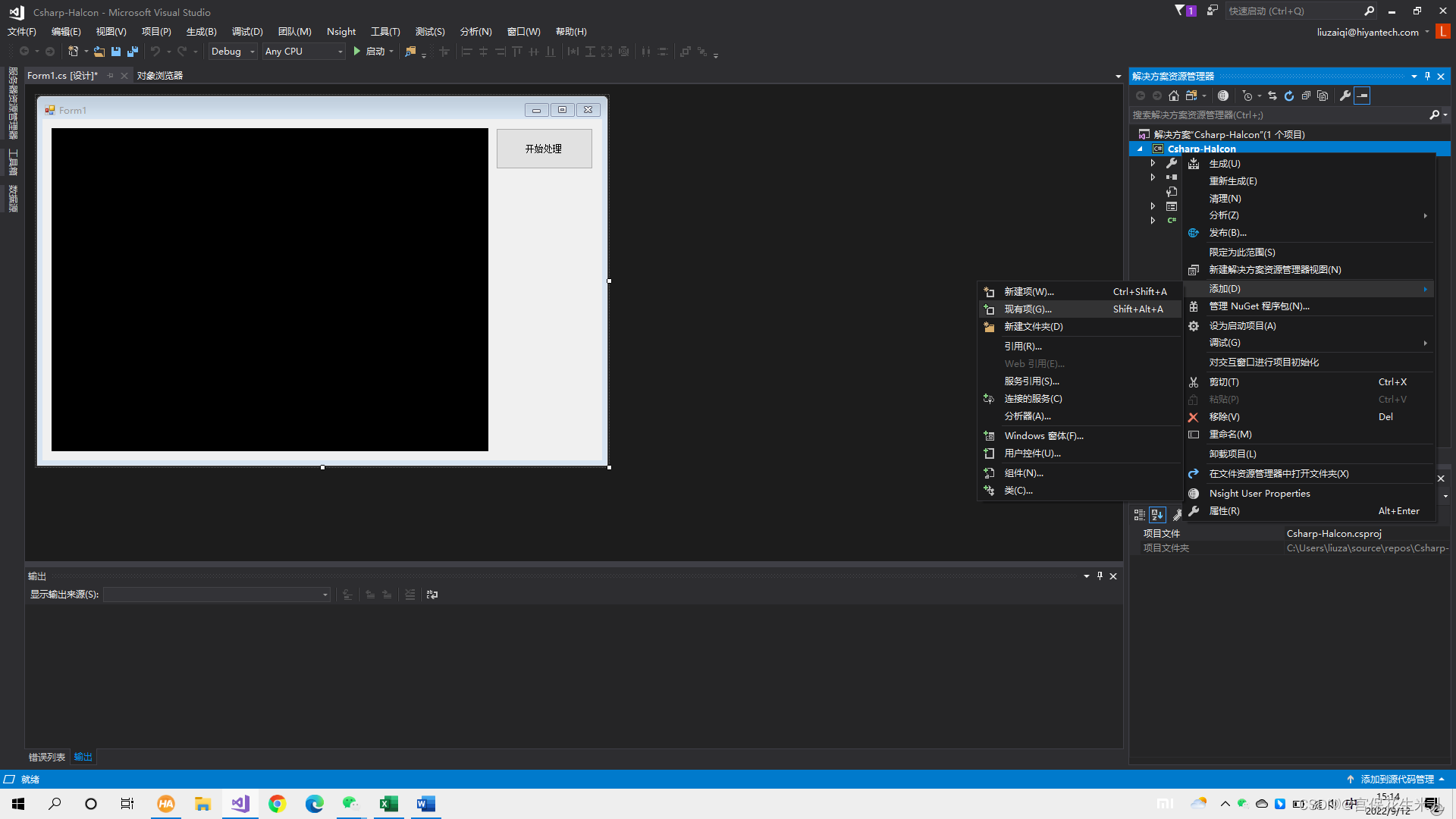Click the 开始处理 button on Form1

[544, 149]
